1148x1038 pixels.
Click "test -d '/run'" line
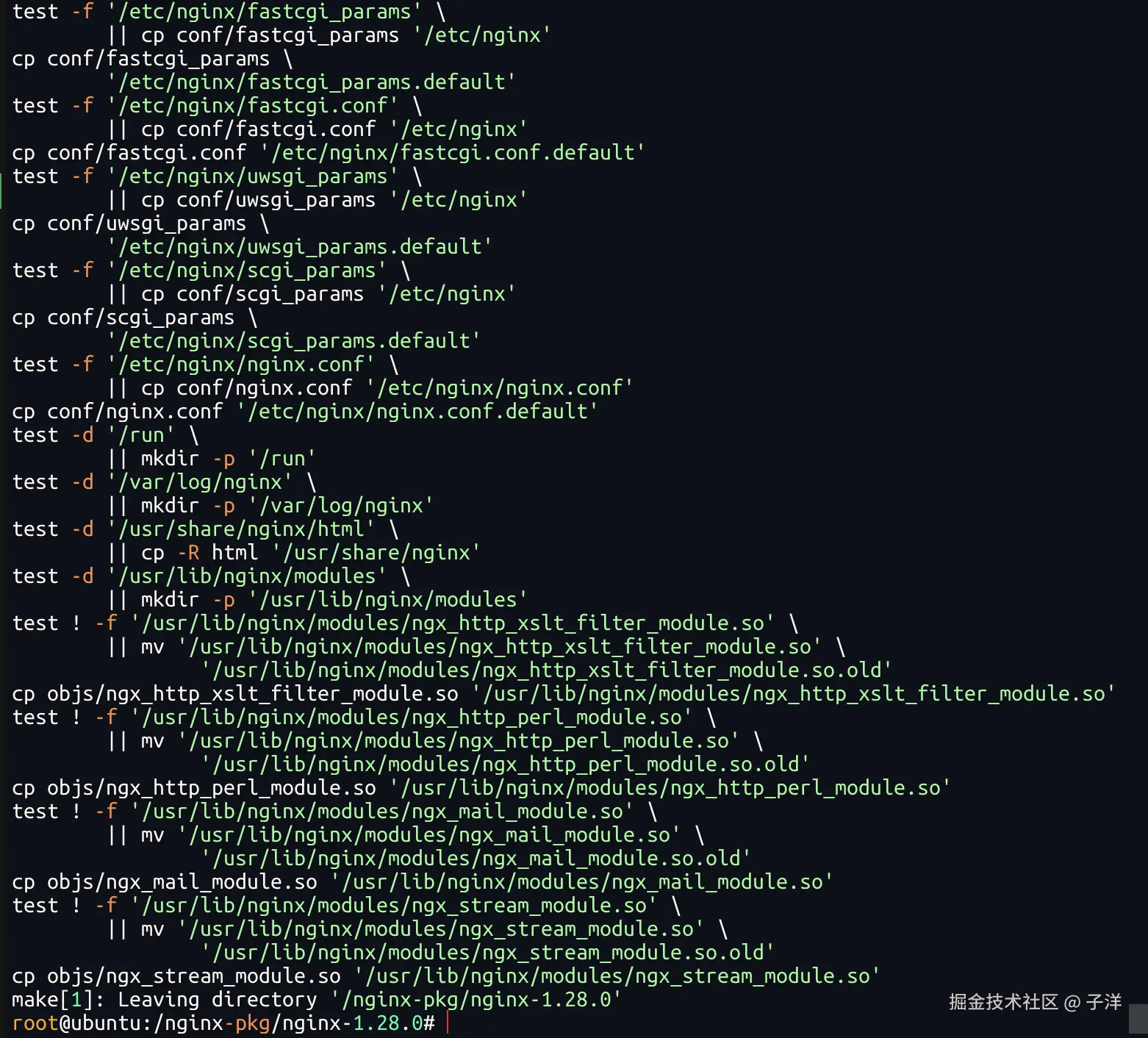(105, 434)
